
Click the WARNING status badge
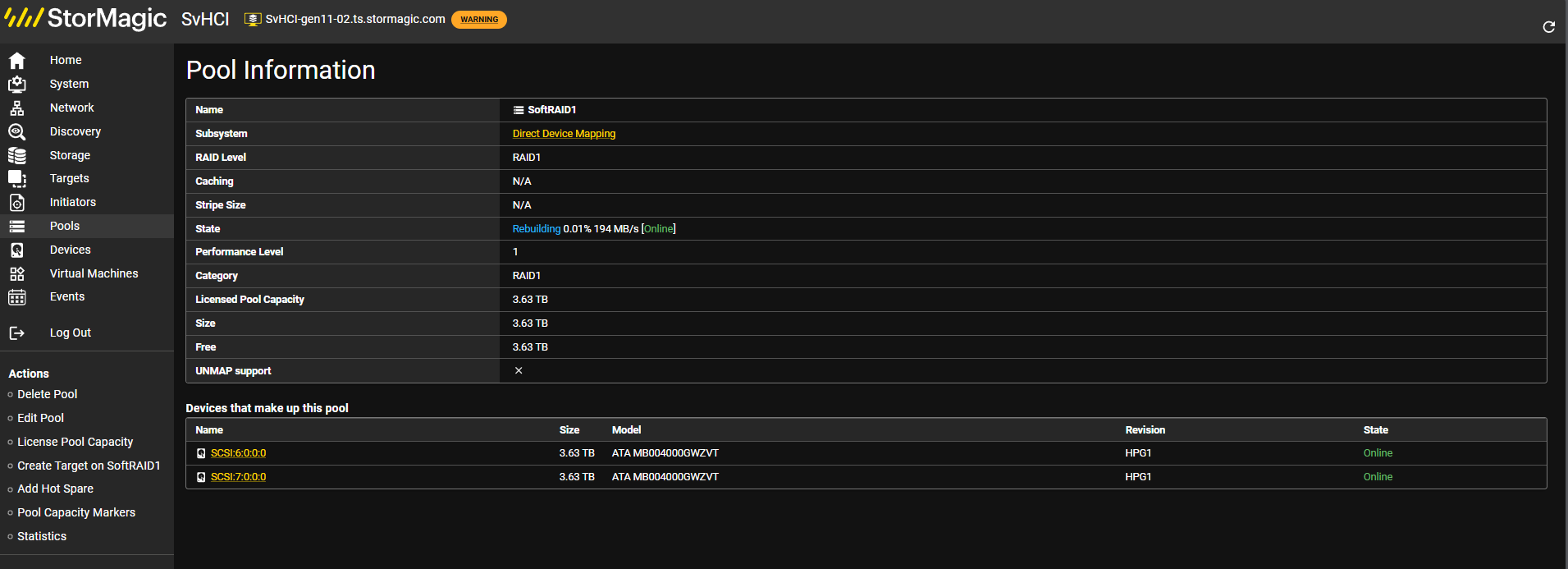[x=479, y=20]
